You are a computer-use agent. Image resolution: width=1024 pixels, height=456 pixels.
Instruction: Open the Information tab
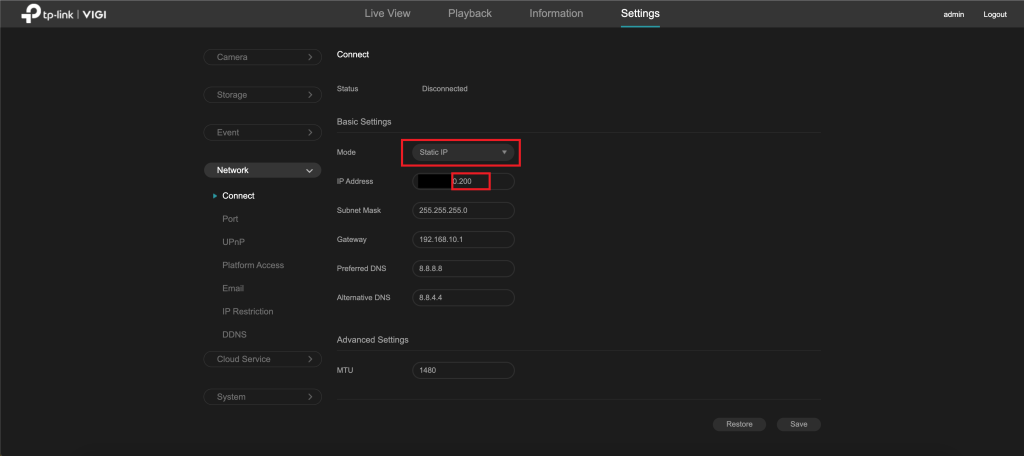click(556, 13)
